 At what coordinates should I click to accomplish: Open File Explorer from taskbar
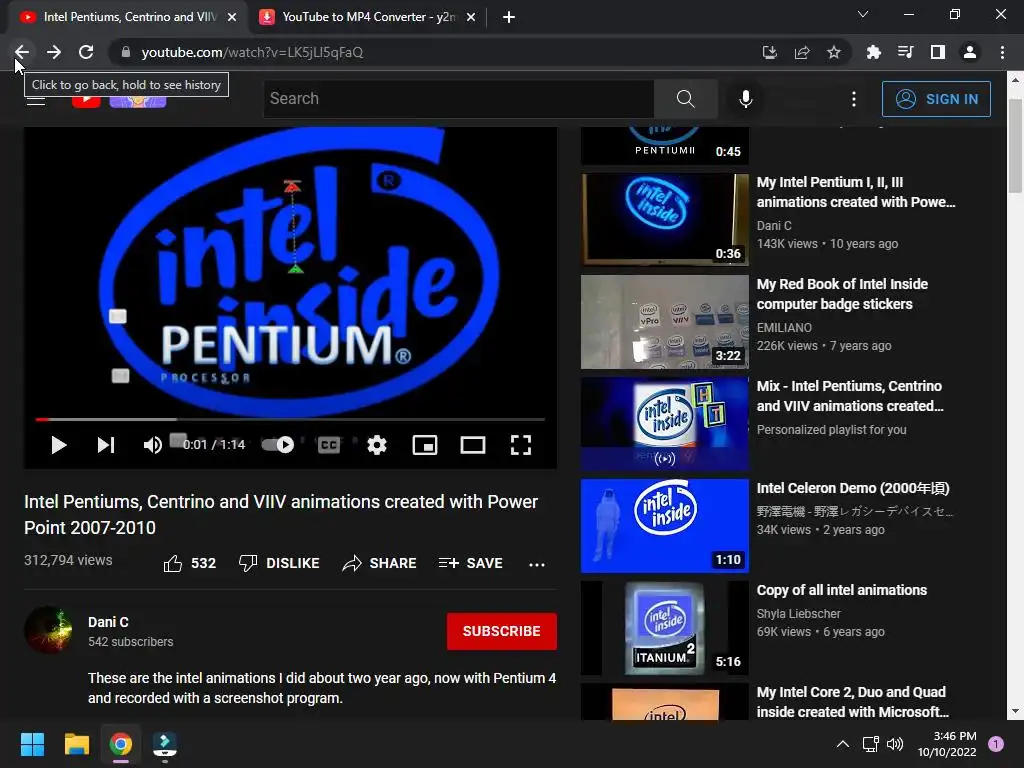click(76, 744)
